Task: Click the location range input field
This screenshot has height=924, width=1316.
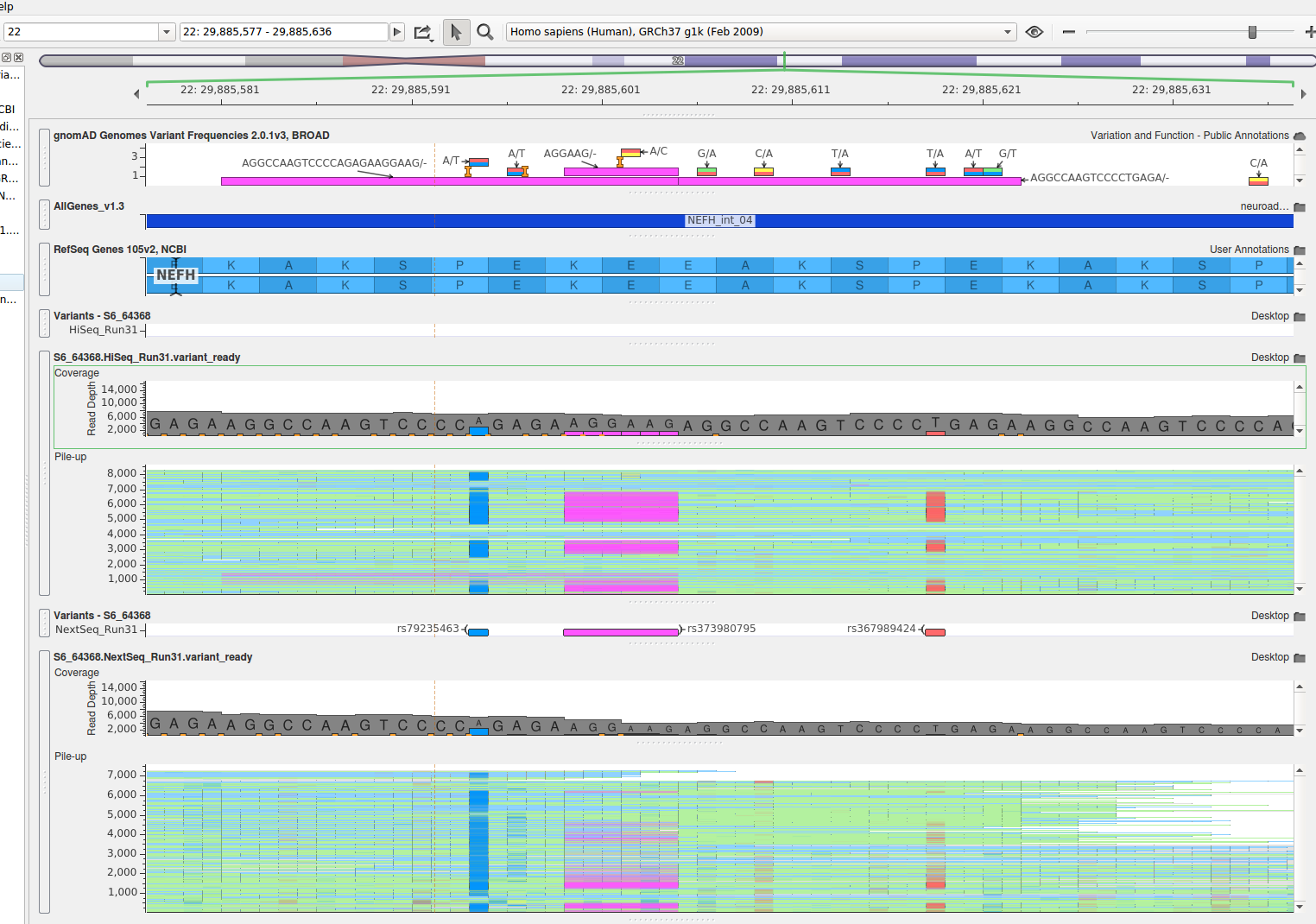Action: [284, 32]
